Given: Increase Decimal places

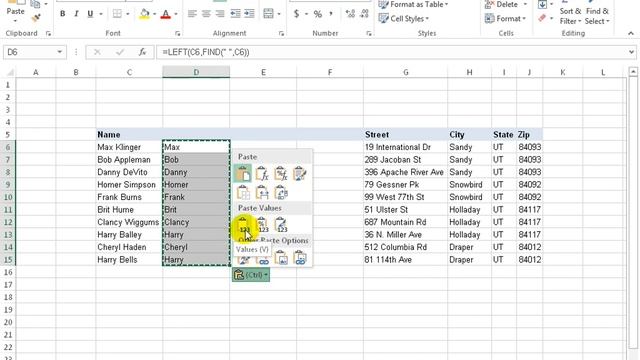Looking at the screenshot, I should point(350,14).
